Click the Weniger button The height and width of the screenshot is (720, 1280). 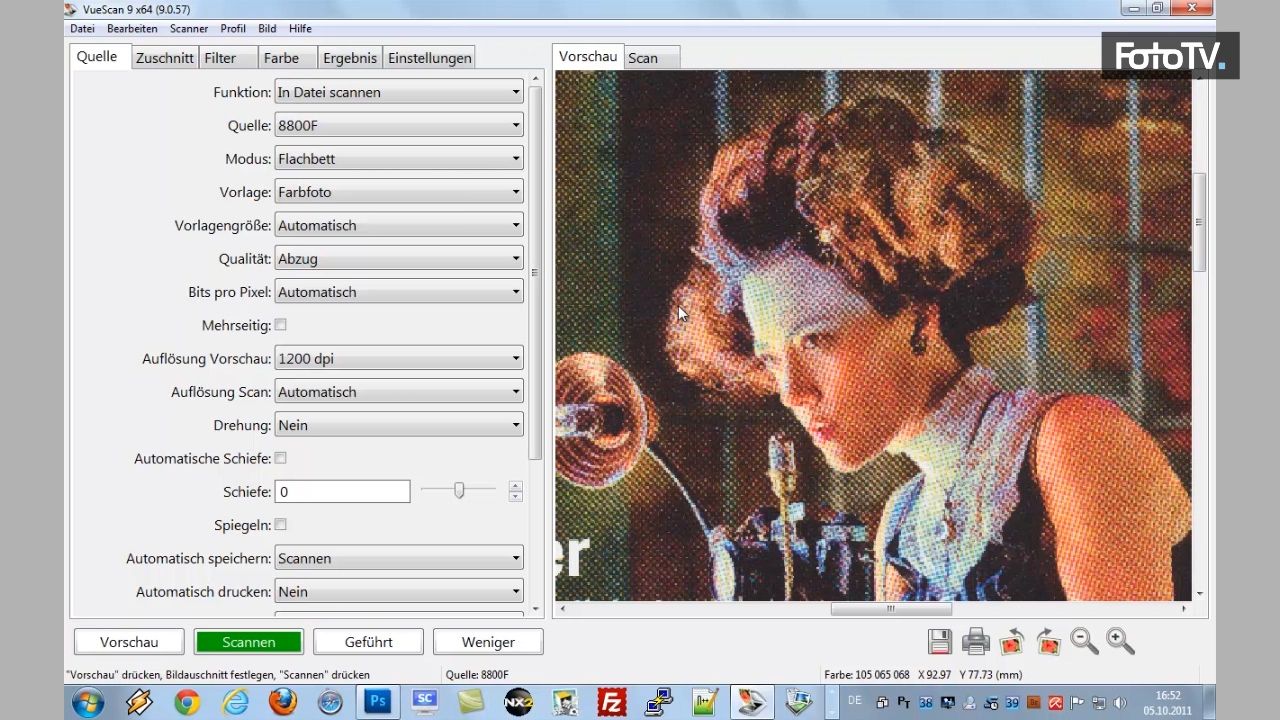tap(488, 642)
